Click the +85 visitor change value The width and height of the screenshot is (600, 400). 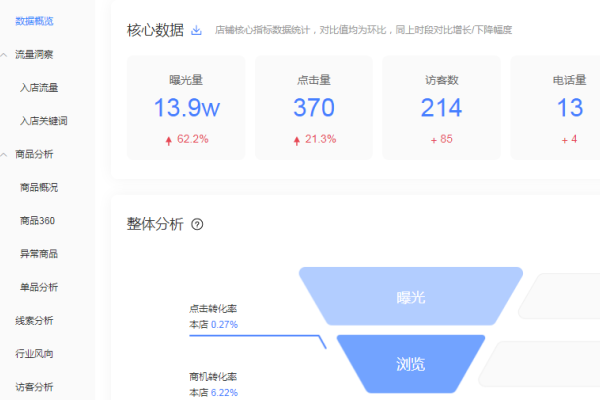point(442,139)
